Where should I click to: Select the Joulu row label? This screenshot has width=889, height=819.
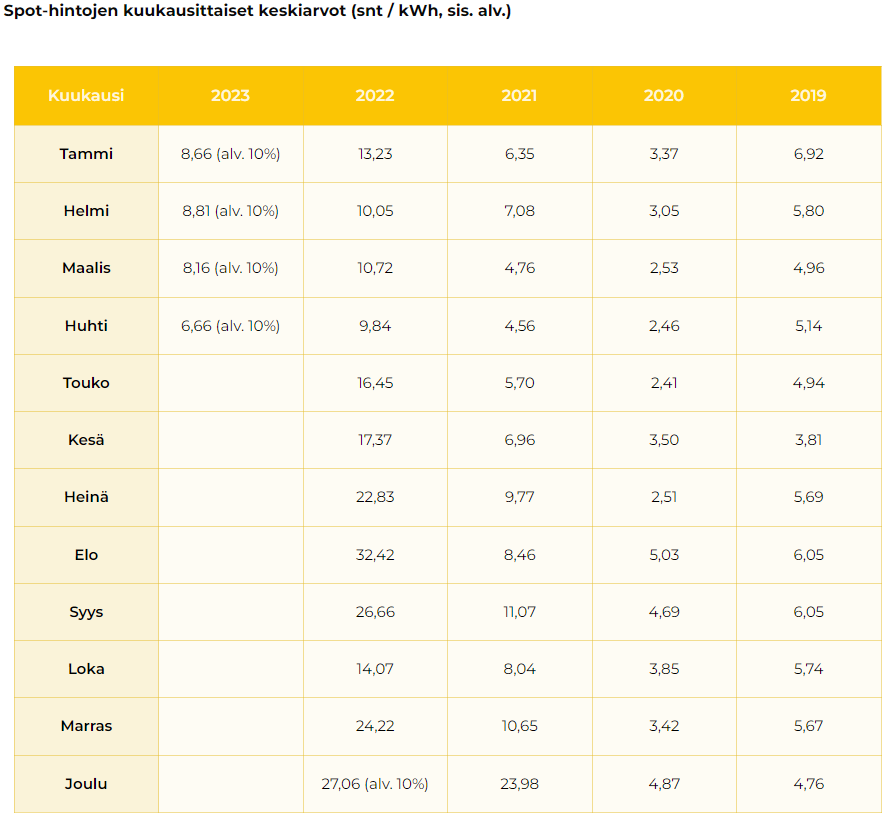86,784
